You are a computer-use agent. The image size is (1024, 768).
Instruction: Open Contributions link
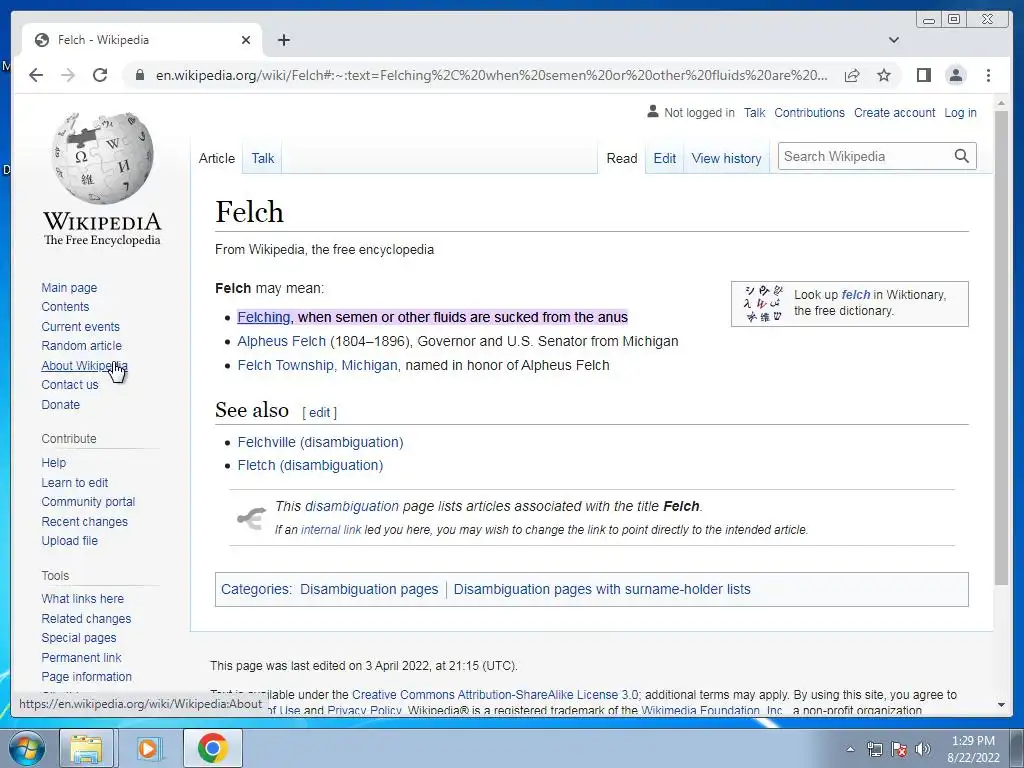pyautogui.click(x=810, y=112)
